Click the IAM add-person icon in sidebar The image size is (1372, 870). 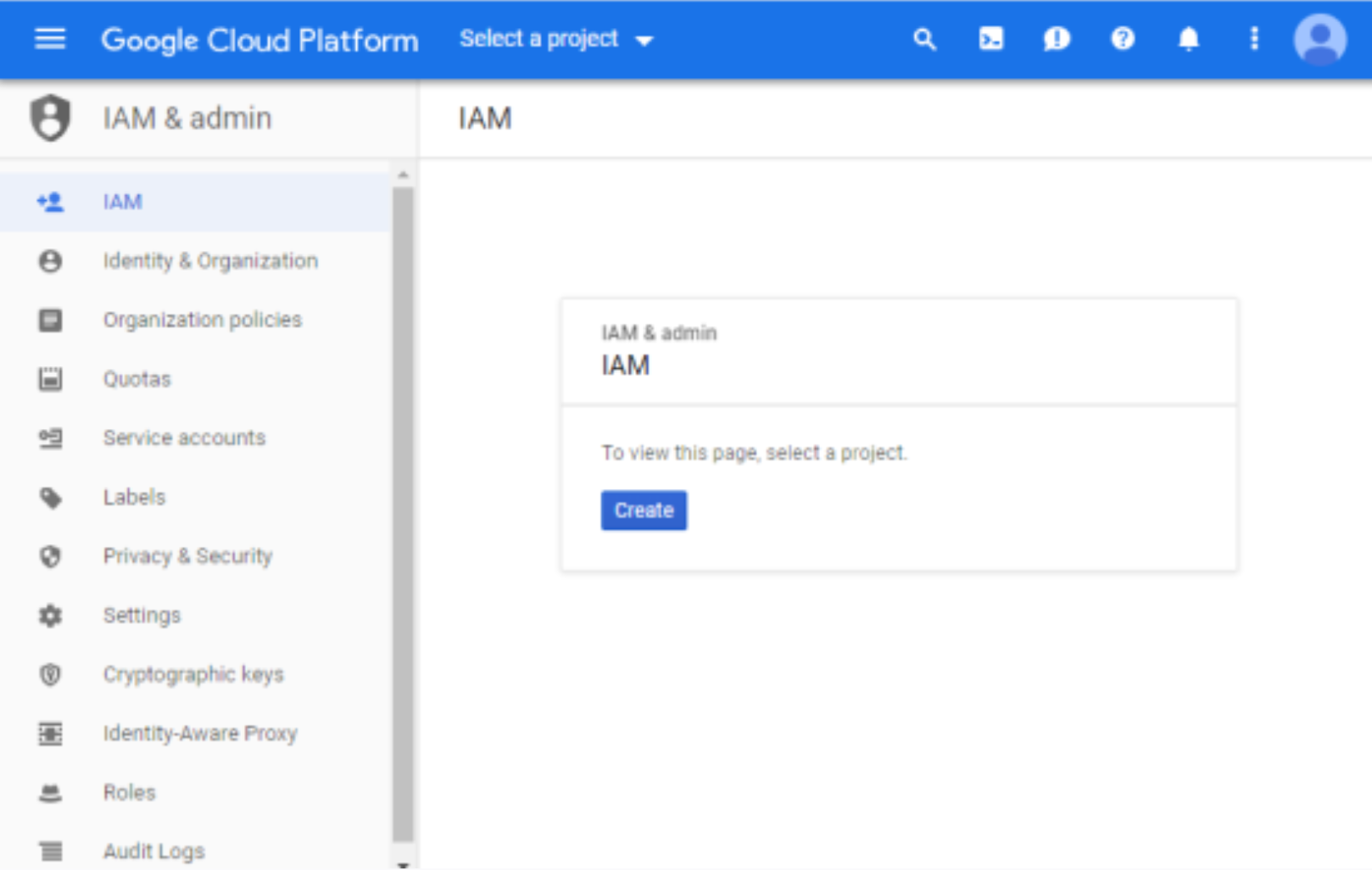(50, 202)
